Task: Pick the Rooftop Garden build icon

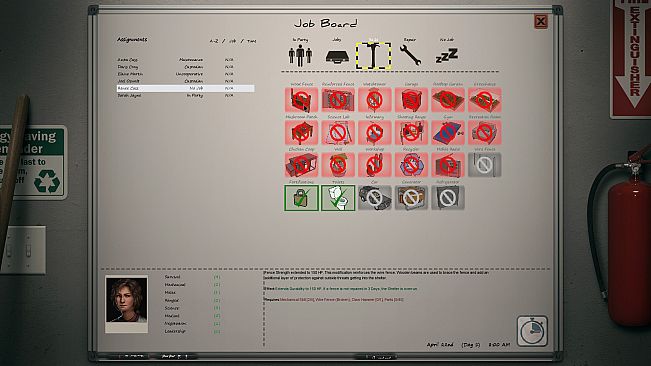Action: coord(448,100)
